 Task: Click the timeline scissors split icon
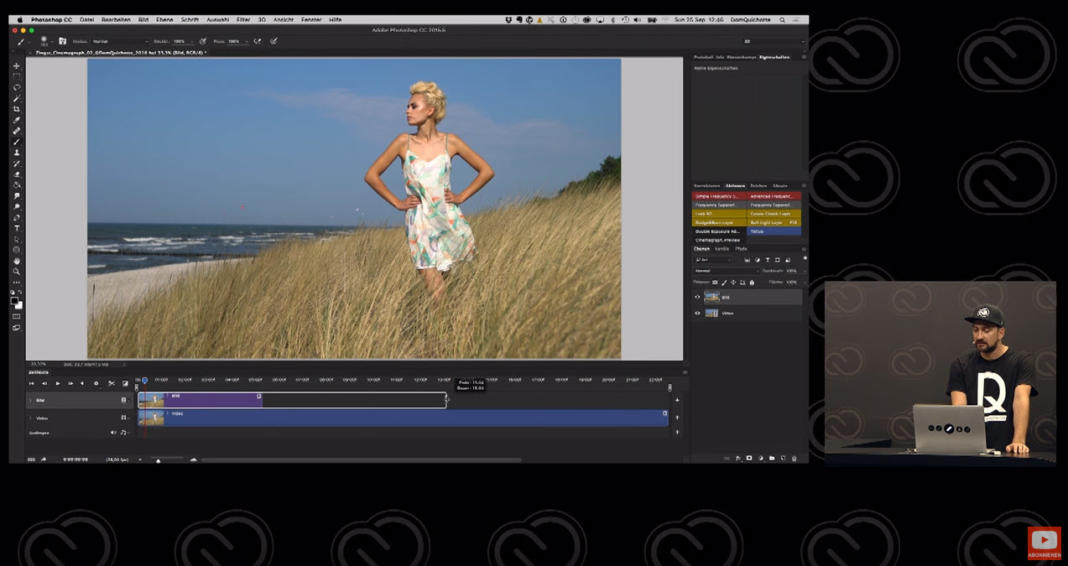coord(111,383)
